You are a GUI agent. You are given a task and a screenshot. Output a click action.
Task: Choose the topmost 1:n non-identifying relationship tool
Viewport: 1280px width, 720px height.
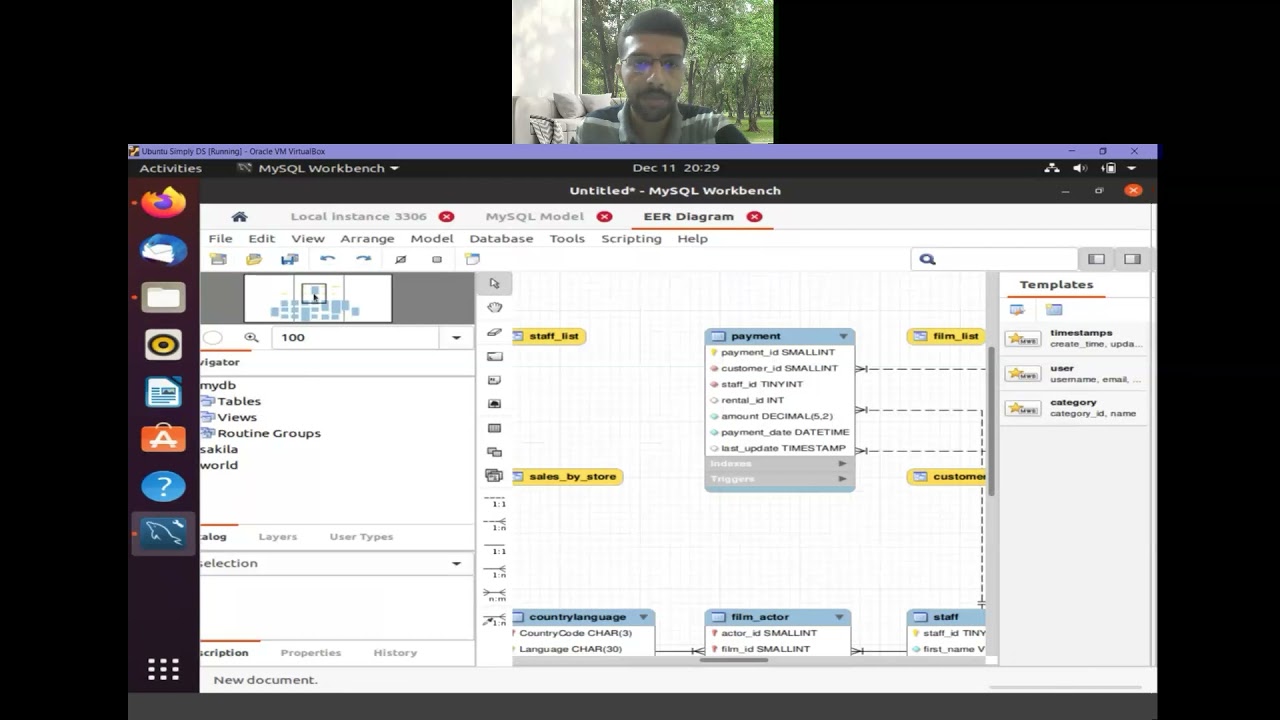494,525
